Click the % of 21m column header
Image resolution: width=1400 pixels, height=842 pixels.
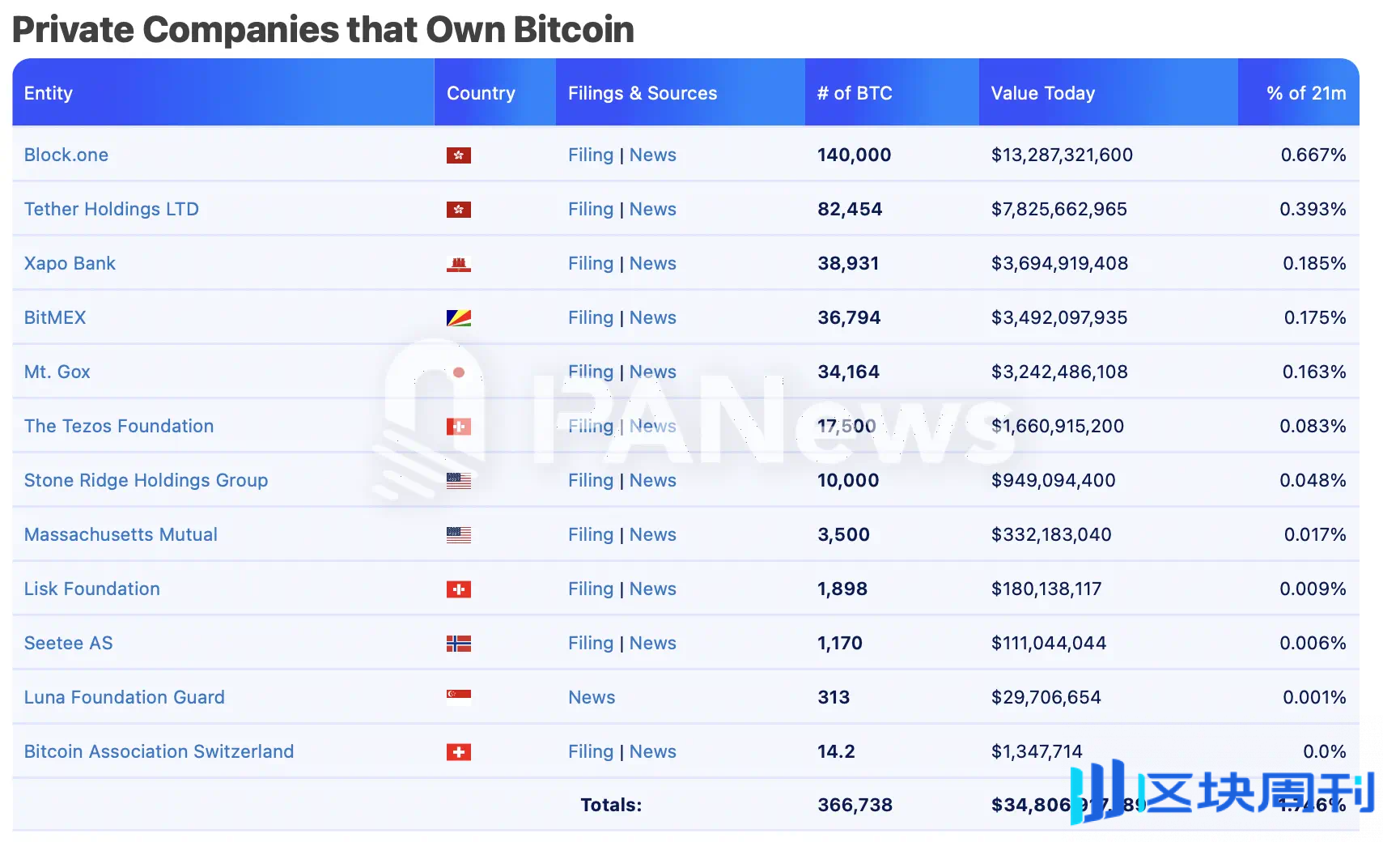point(1300,92)
